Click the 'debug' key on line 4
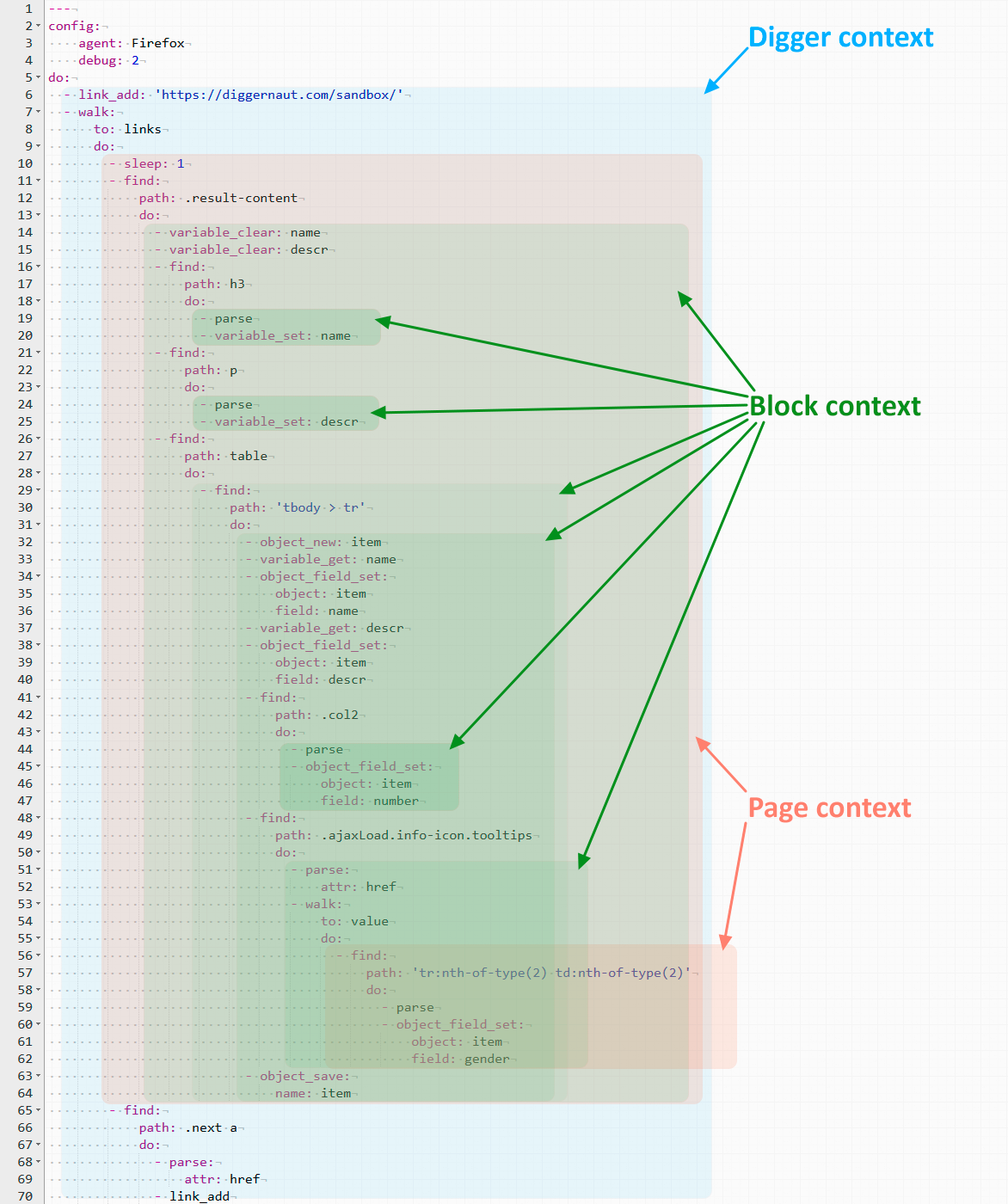1008x1204 pixels. click(98, 60)
